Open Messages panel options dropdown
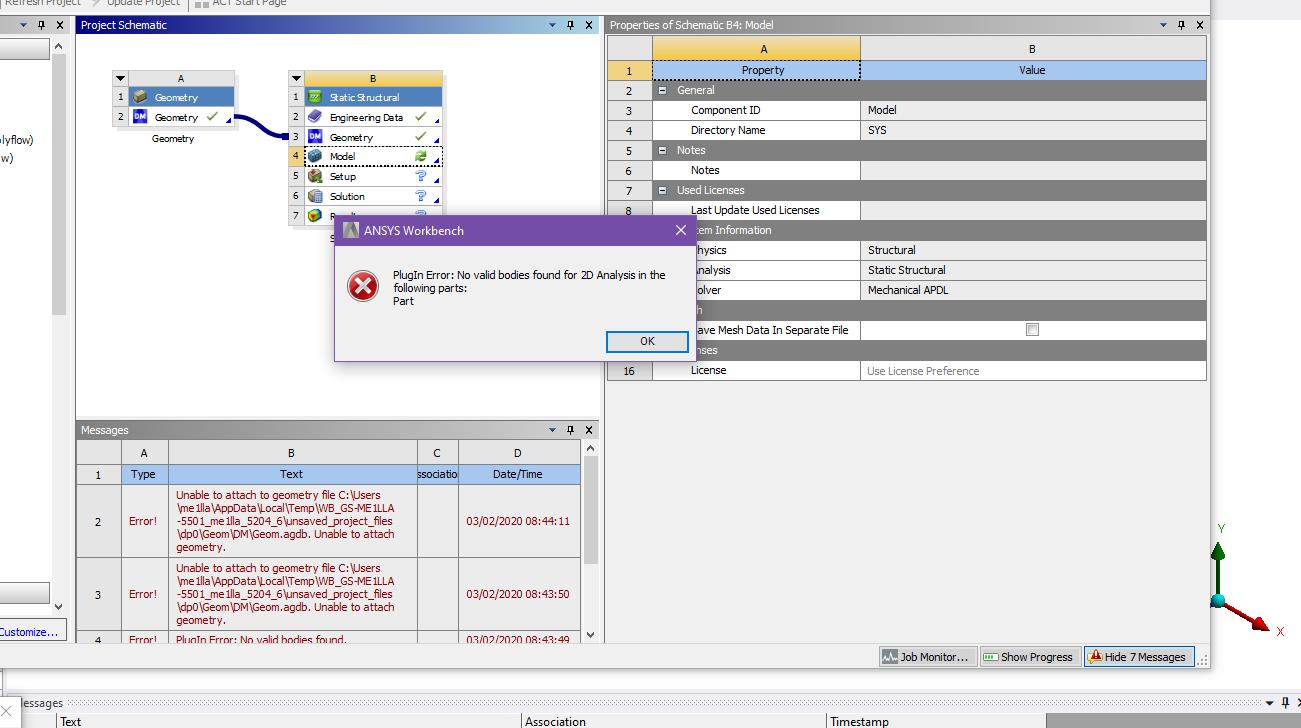This screenshot has width=1301, height=728. pos(553,430)
